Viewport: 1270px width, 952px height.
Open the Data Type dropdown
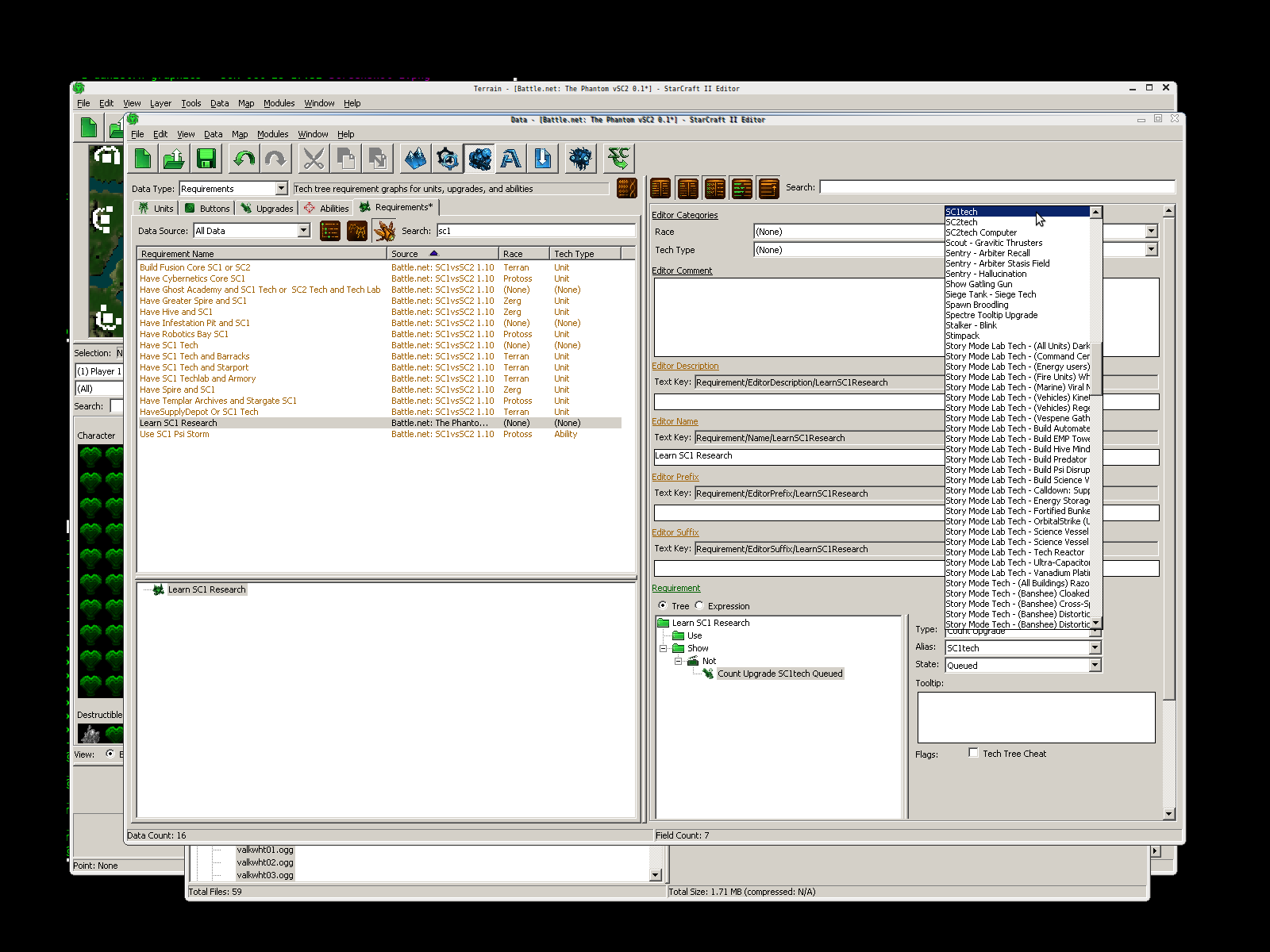[x=281, y=189]
